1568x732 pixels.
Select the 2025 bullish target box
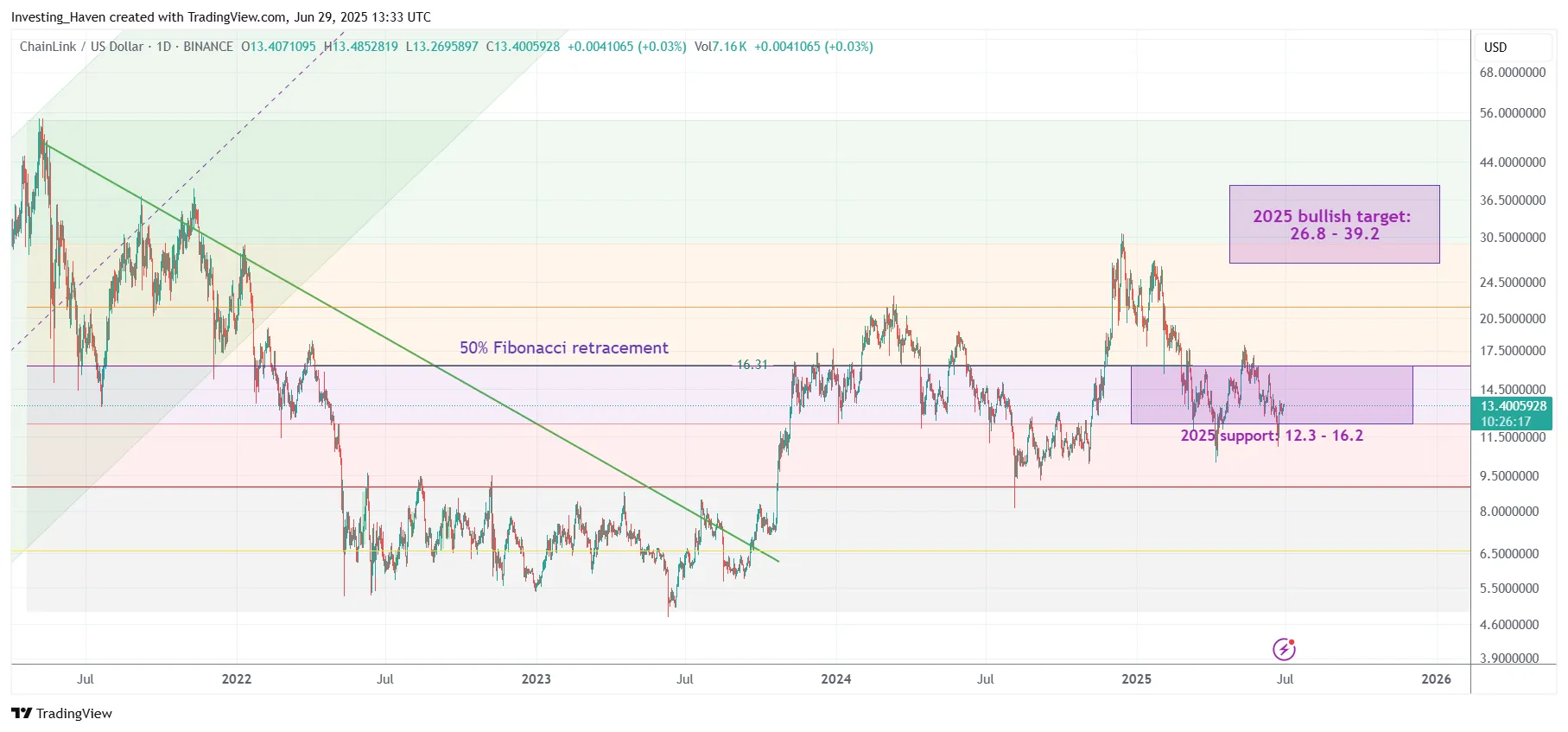[x=1334, y=224]
